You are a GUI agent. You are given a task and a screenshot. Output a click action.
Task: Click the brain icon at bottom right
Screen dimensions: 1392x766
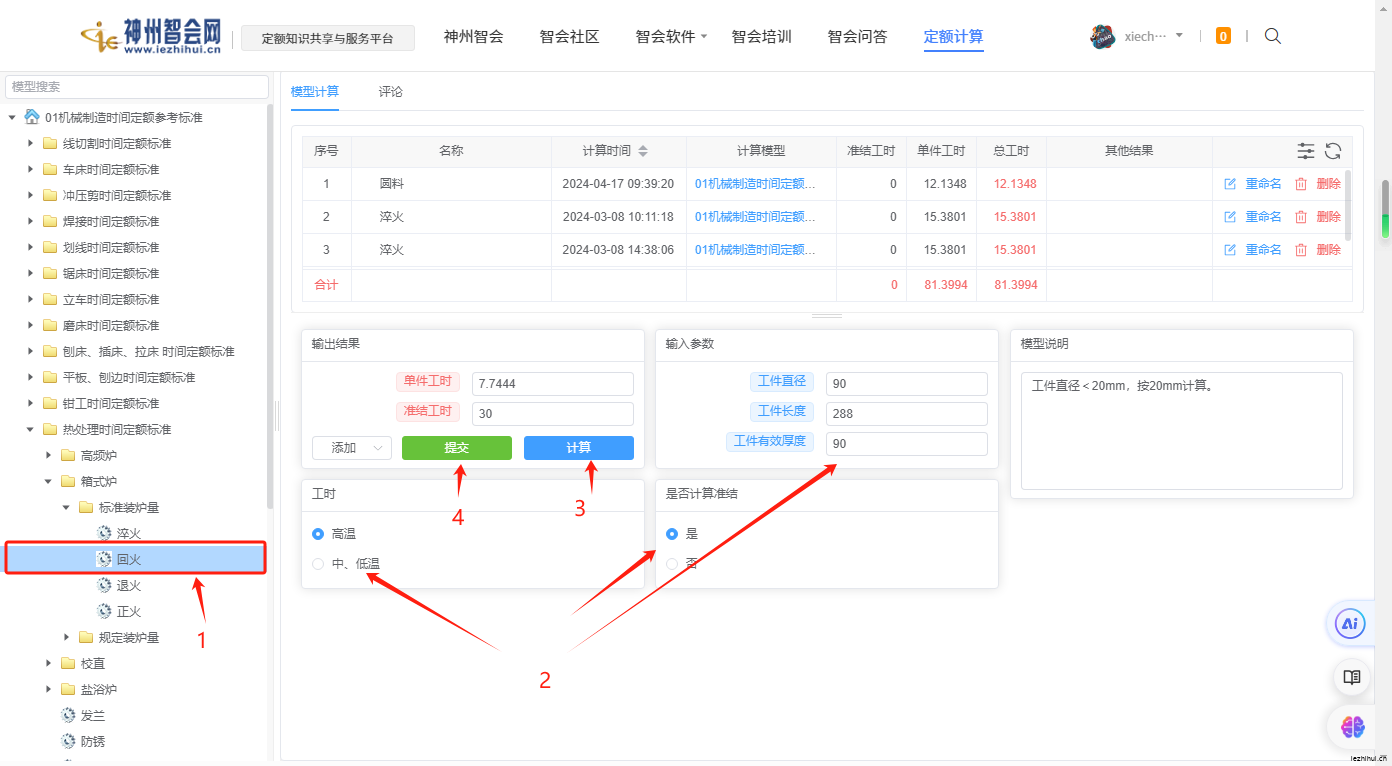[1353, 727]
